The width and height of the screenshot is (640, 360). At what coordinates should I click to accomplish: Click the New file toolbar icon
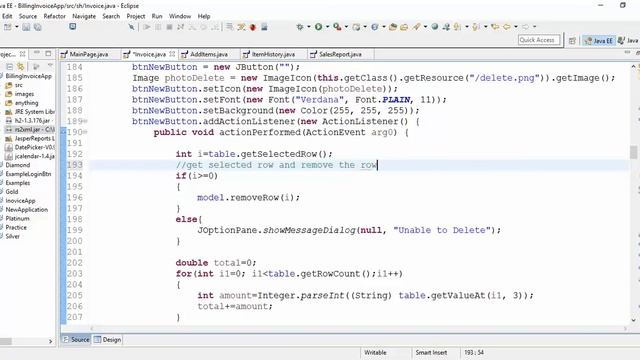click(7, 27)
